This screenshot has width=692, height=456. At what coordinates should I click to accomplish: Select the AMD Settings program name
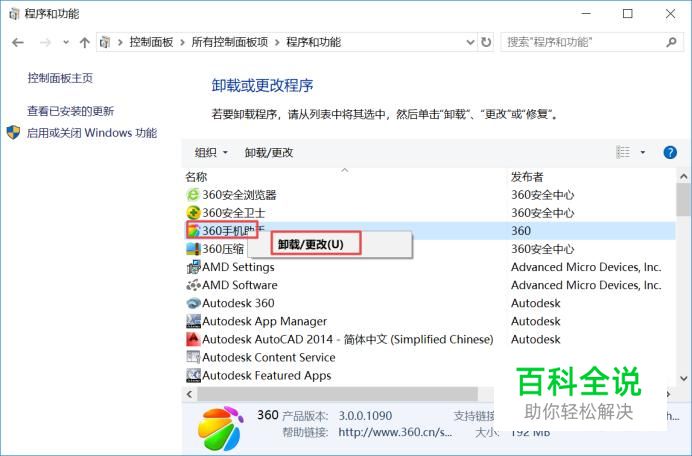pos(238,267)
